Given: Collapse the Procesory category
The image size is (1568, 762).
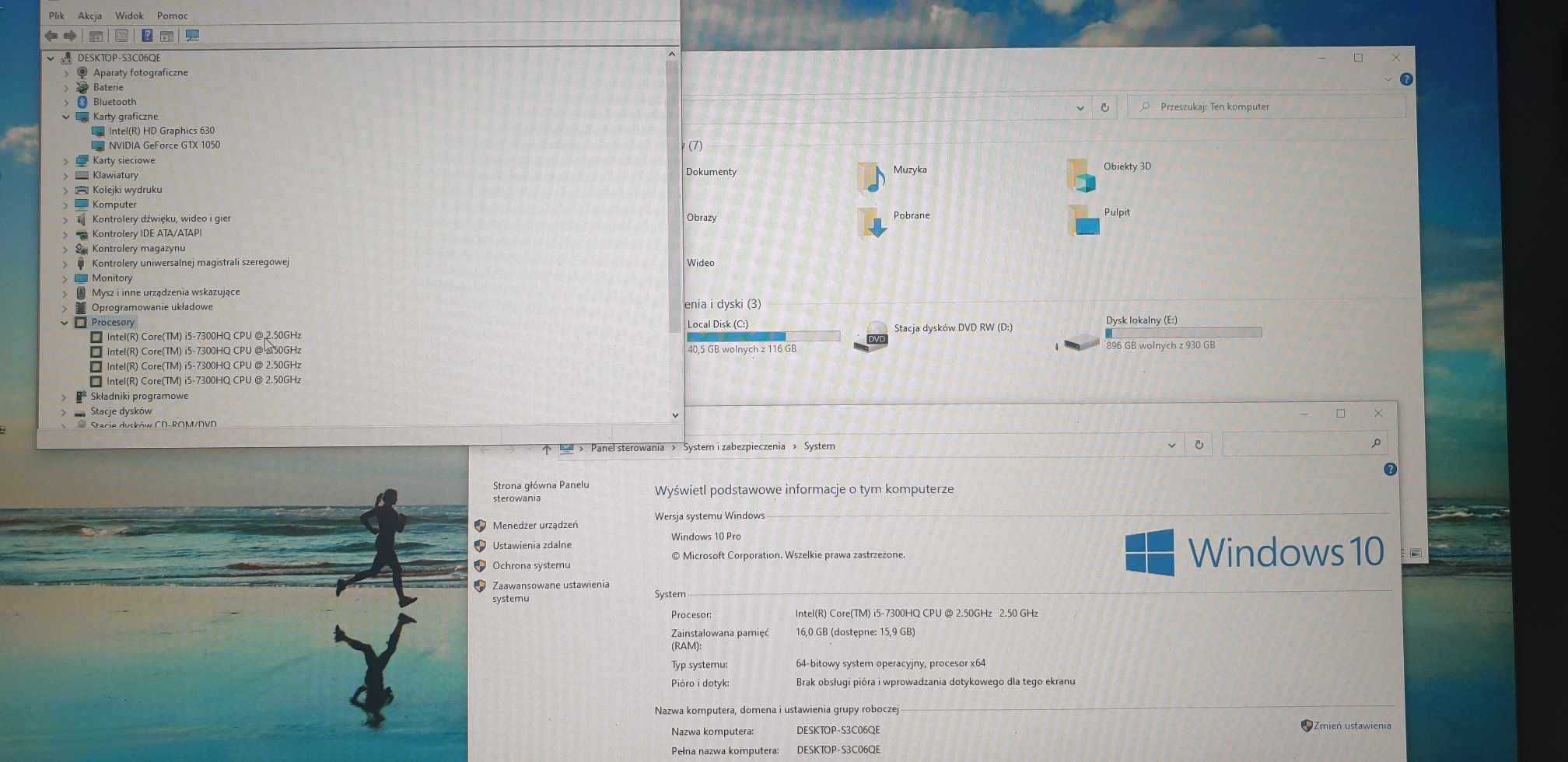Looking at the screenshot, I should [x=65, y=323].
